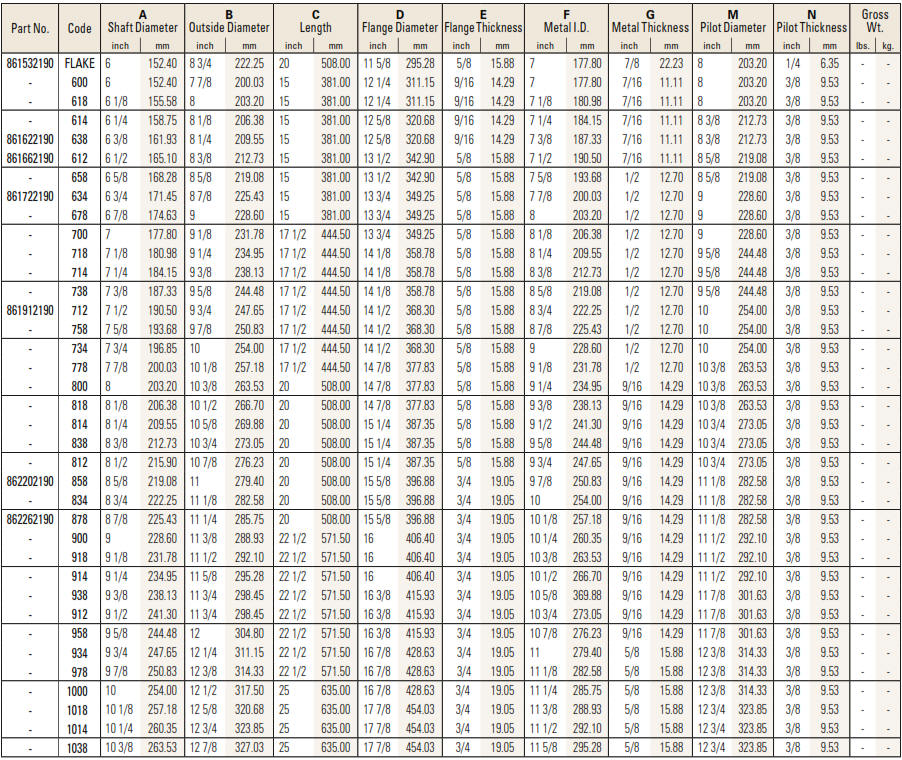Click the Flange Diameter column header
902x760 pixels.
400,28
